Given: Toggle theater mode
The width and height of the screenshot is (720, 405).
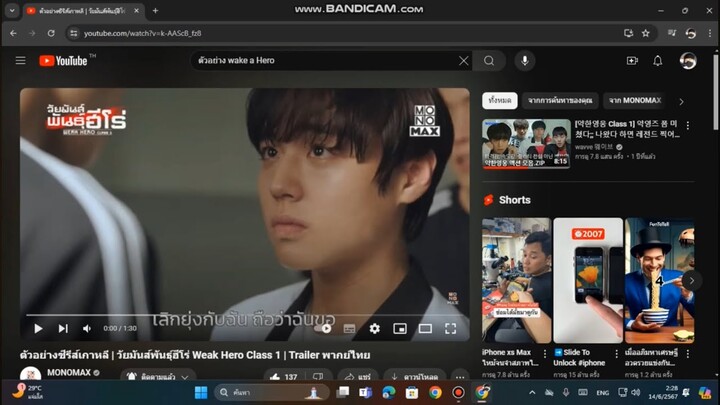Looking at the screenshot, I should (x=425, y=328).
